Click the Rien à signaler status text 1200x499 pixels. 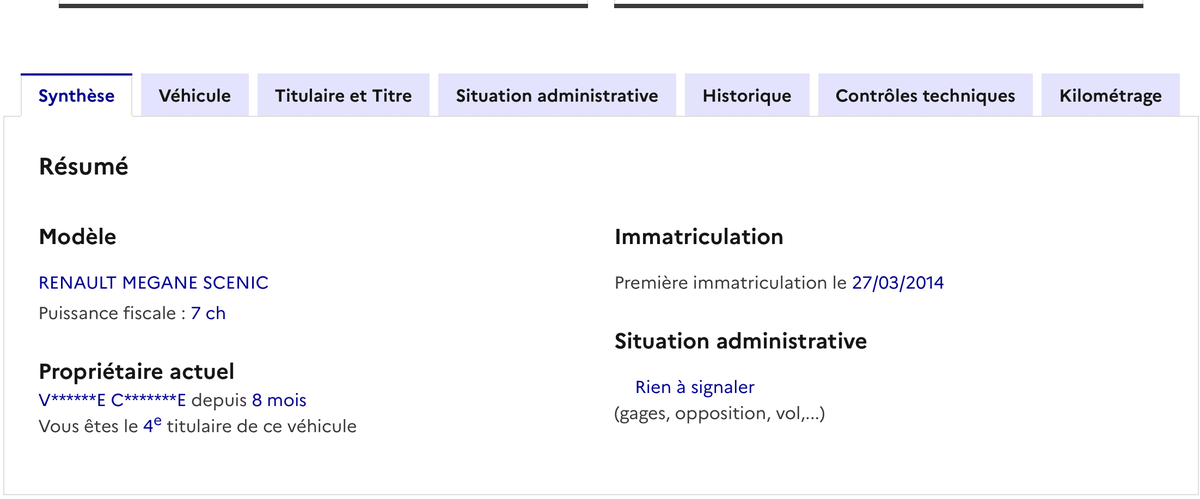coord(694,387)
